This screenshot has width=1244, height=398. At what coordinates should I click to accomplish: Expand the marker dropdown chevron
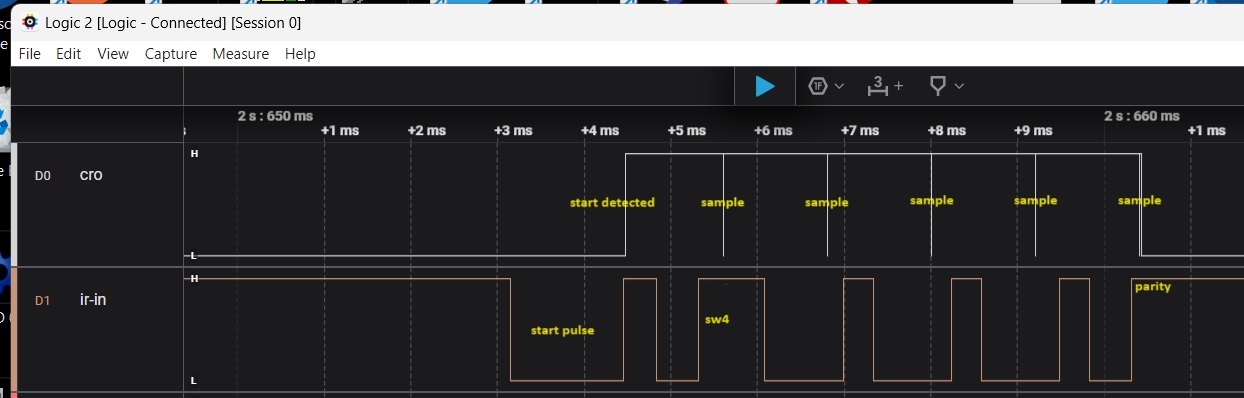click(959, 86)
